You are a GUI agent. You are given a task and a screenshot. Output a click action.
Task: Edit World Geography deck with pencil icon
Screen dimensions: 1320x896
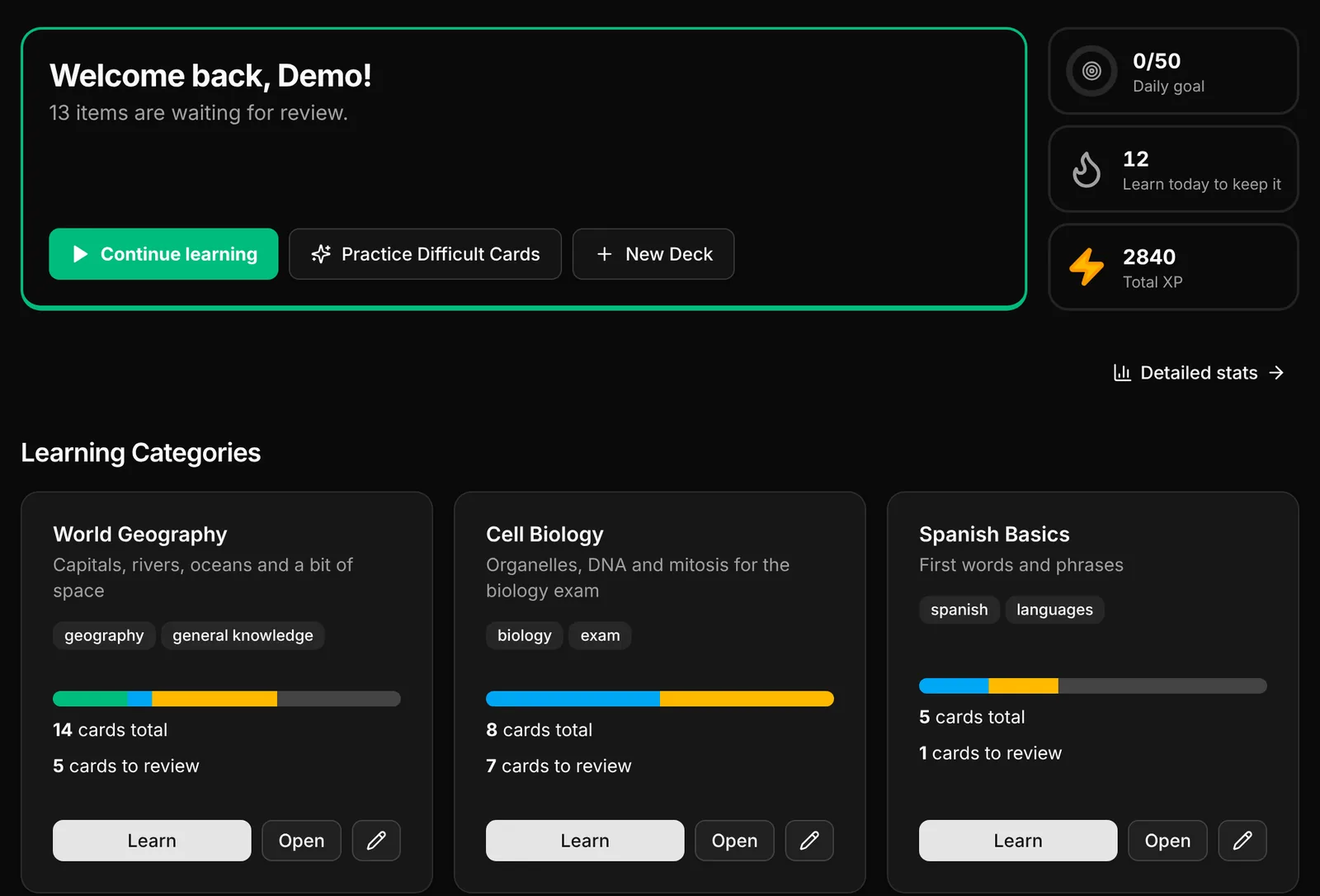376,841
